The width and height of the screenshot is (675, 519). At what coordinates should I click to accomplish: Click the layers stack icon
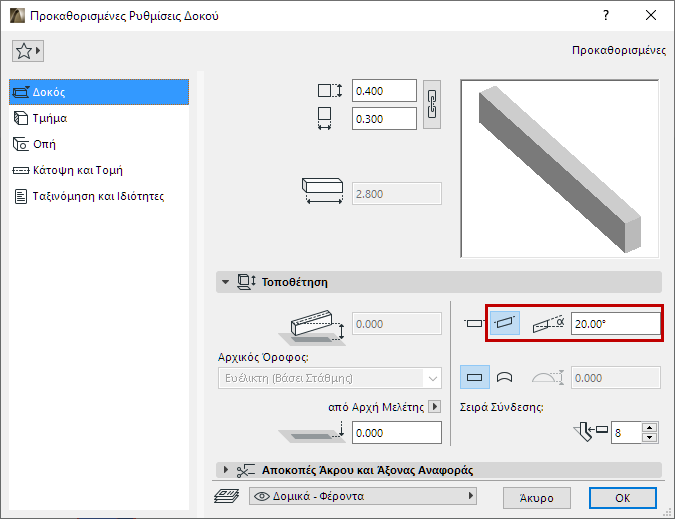pyautogui.click(x=227, y=496)
